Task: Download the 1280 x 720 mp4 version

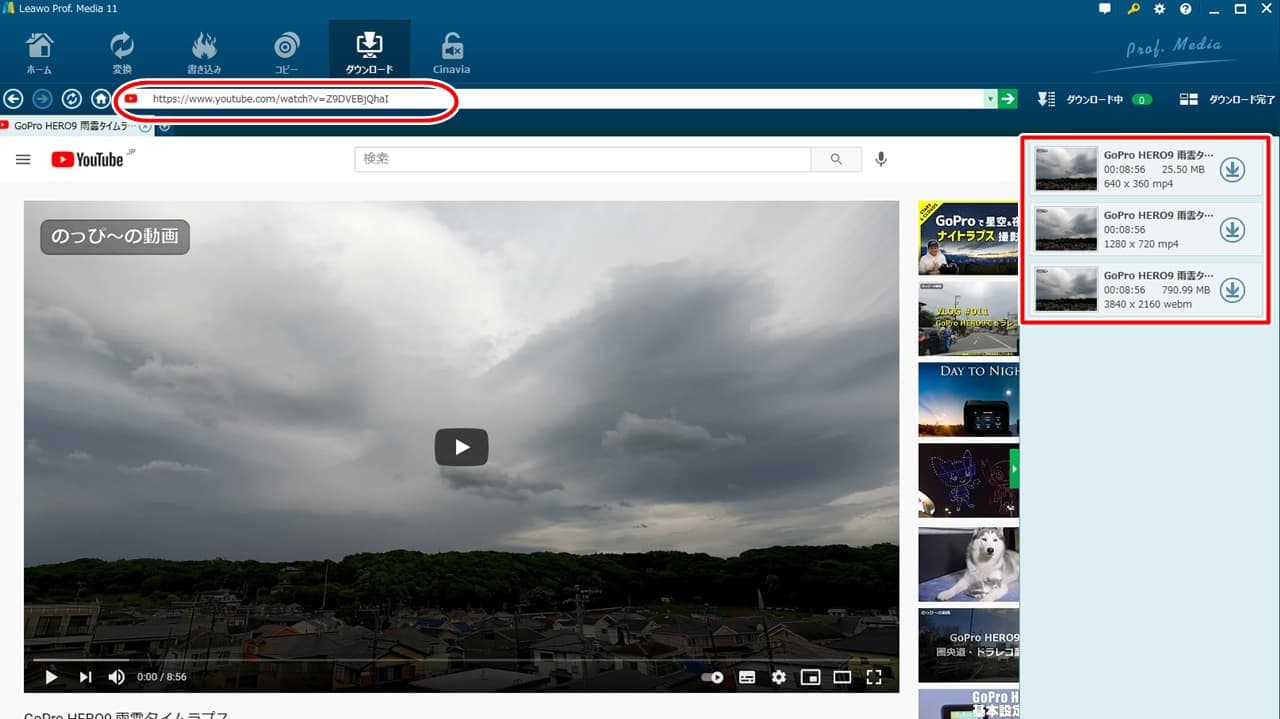Action: pyautogui.click(x=1233, y=230)
